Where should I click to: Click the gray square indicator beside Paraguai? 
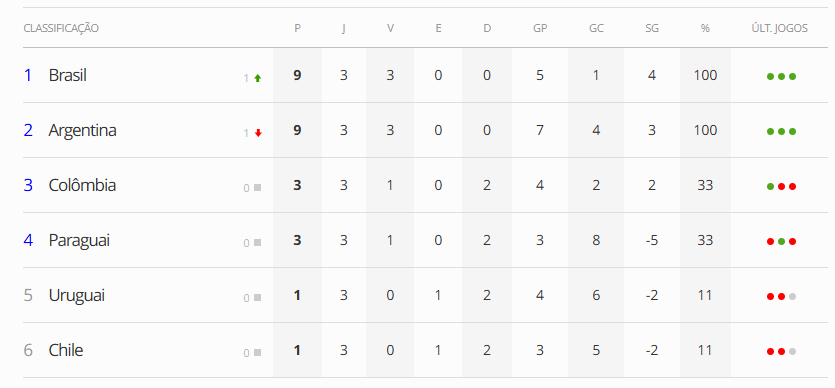pos(258,243)
